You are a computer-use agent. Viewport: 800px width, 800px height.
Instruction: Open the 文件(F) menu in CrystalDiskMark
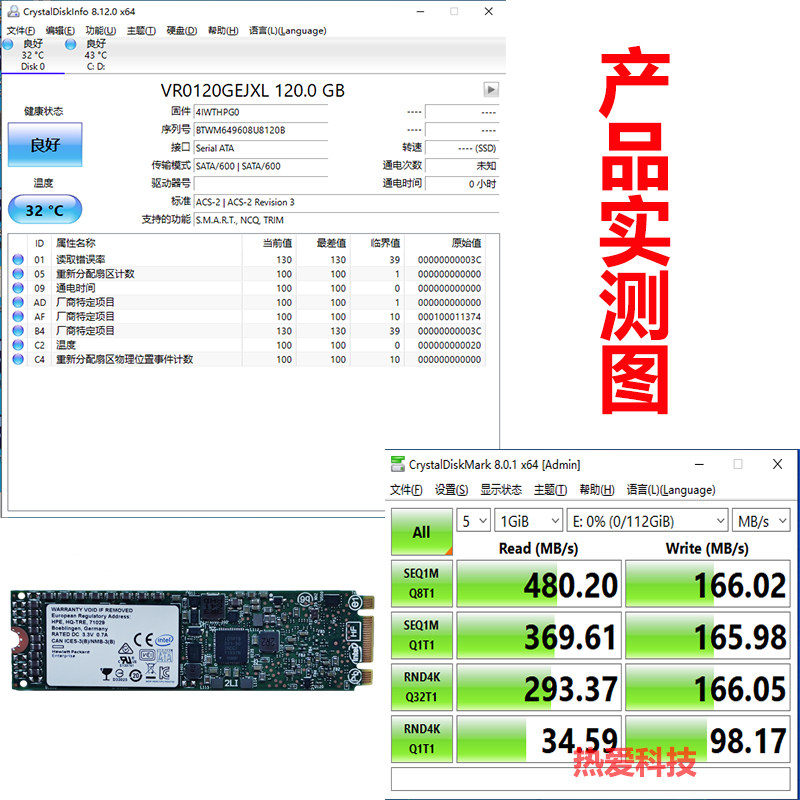click(406, 490)
